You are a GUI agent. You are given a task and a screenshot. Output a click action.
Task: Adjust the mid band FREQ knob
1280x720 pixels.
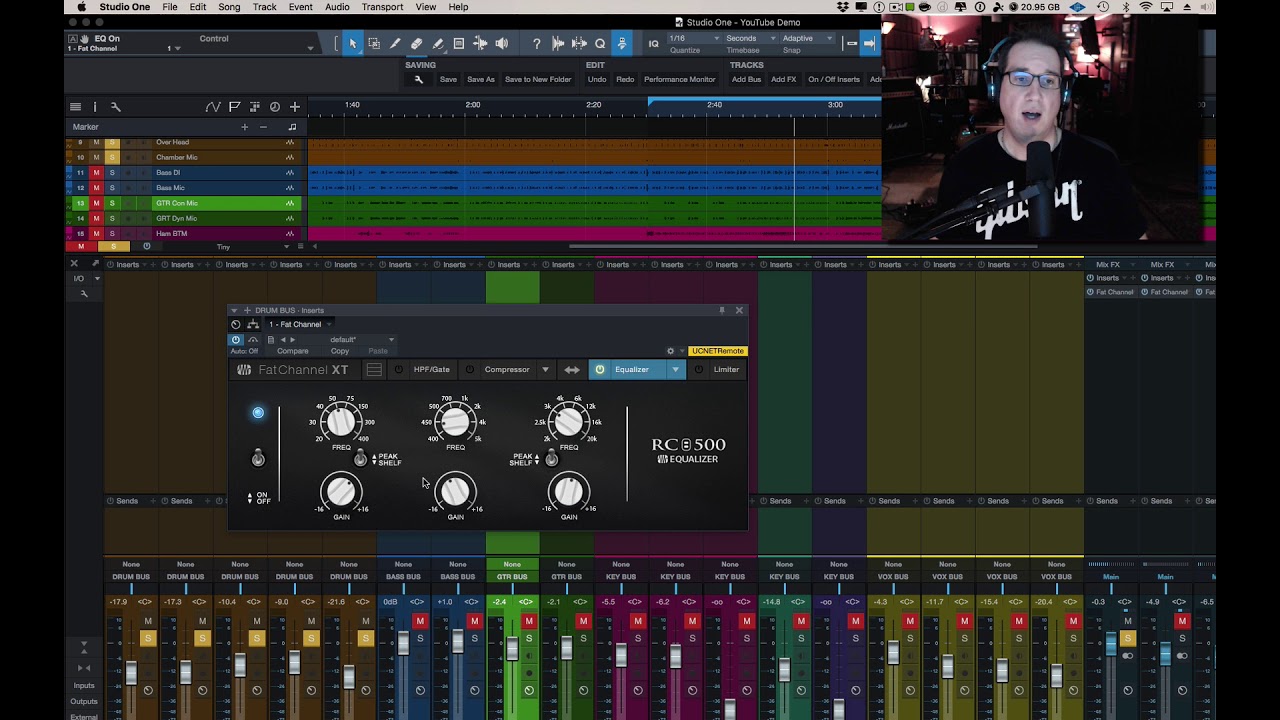455,422
